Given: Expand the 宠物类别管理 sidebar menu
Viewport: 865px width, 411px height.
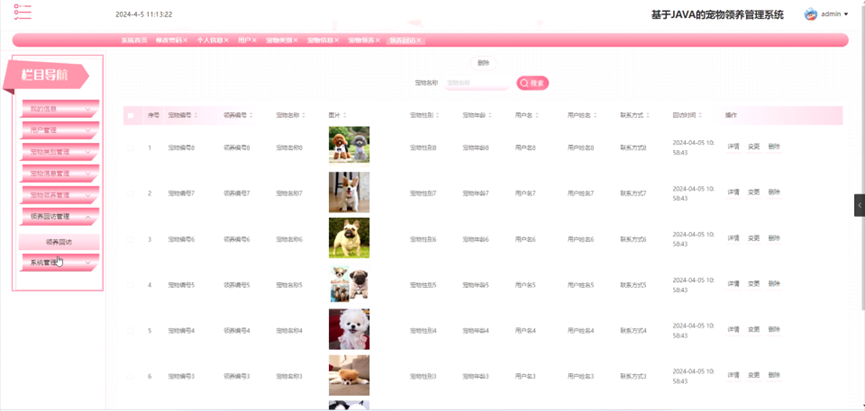Looking at the screenshot, I should [x=60, y=152].
